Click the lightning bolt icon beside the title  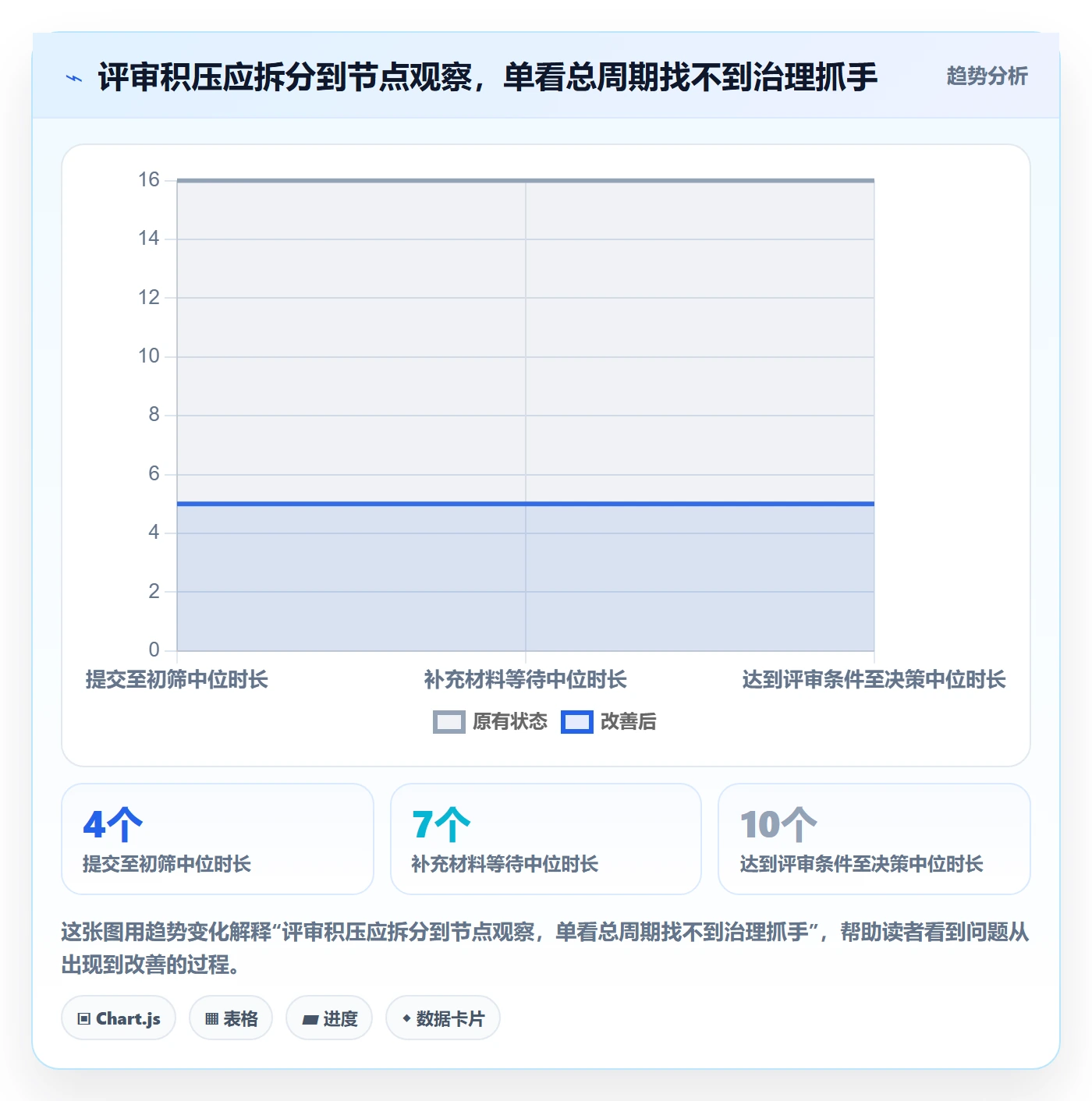(x=74, y=78)
